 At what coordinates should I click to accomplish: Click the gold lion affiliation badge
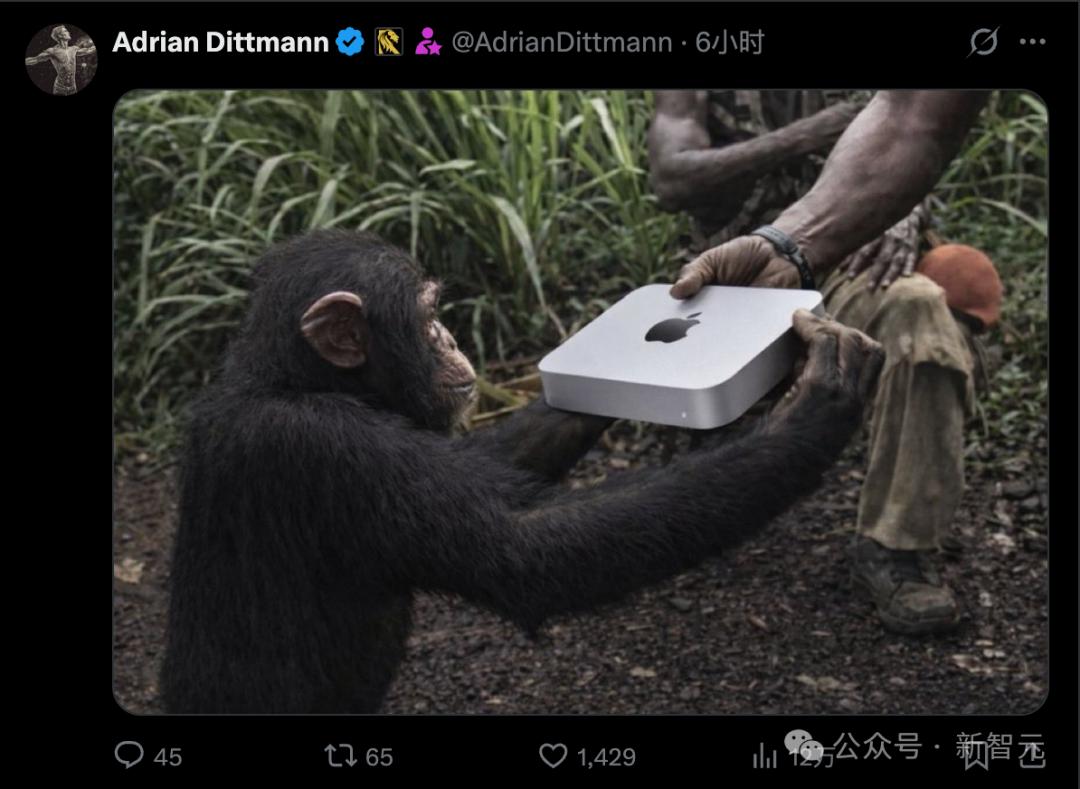[389, 42]
